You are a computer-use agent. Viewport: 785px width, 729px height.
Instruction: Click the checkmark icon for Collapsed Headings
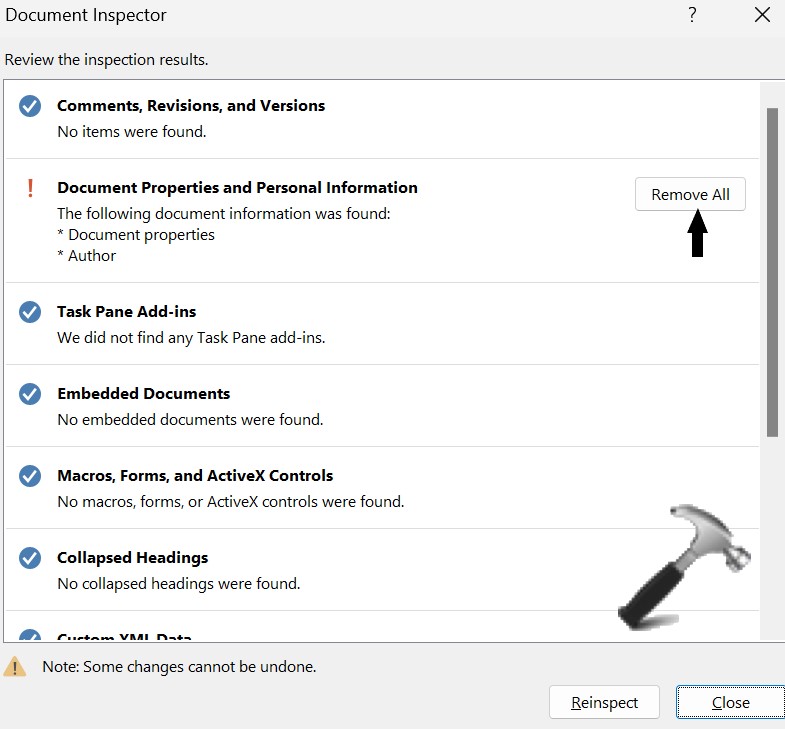[30, 558]
